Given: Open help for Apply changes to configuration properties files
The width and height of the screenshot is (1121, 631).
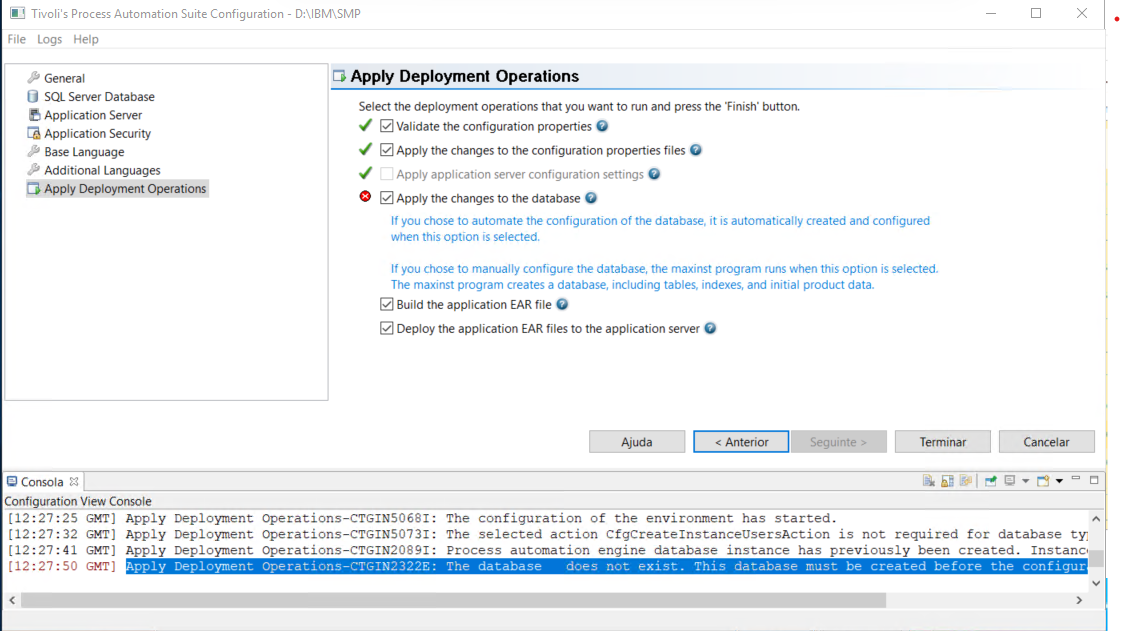Looking at the screenshot, I should [696, 149].
